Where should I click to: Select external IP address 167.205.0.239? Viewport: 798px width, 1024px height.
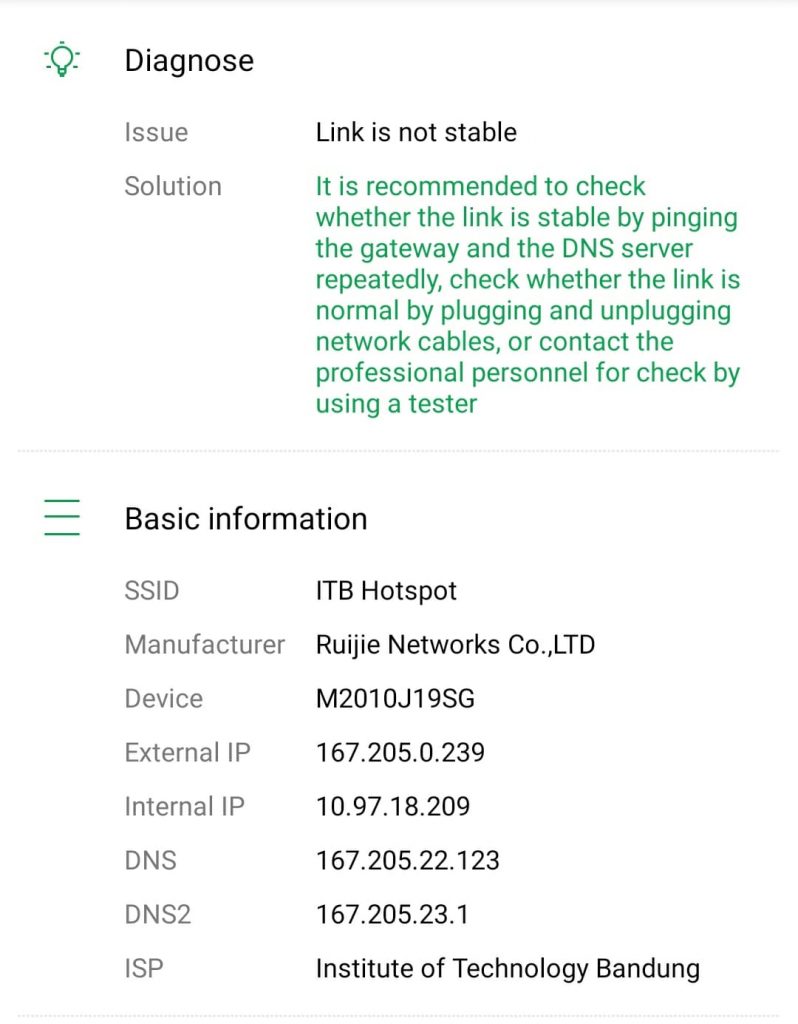[x=400, y=752]
